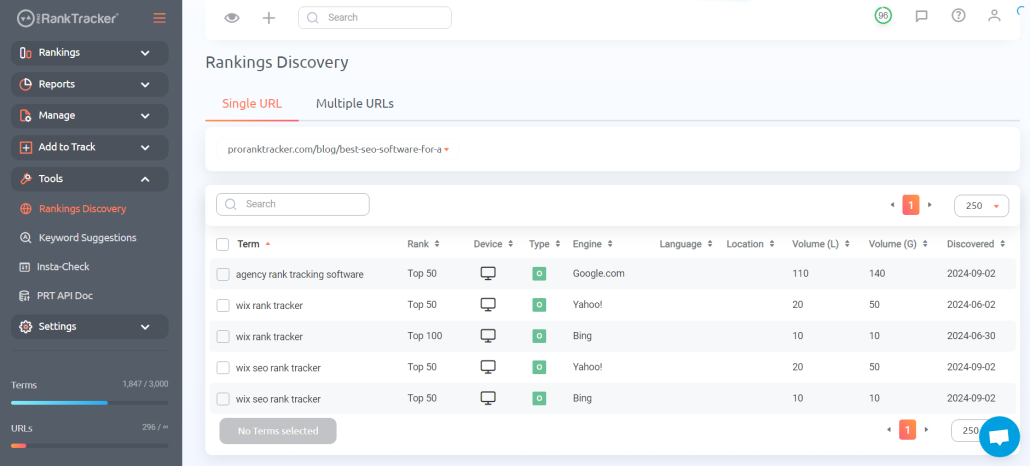Image resolution: width=1030 pixels, height=466 pixels.
Task: Click the green 96 score badge
Action: tap(883, 16)
